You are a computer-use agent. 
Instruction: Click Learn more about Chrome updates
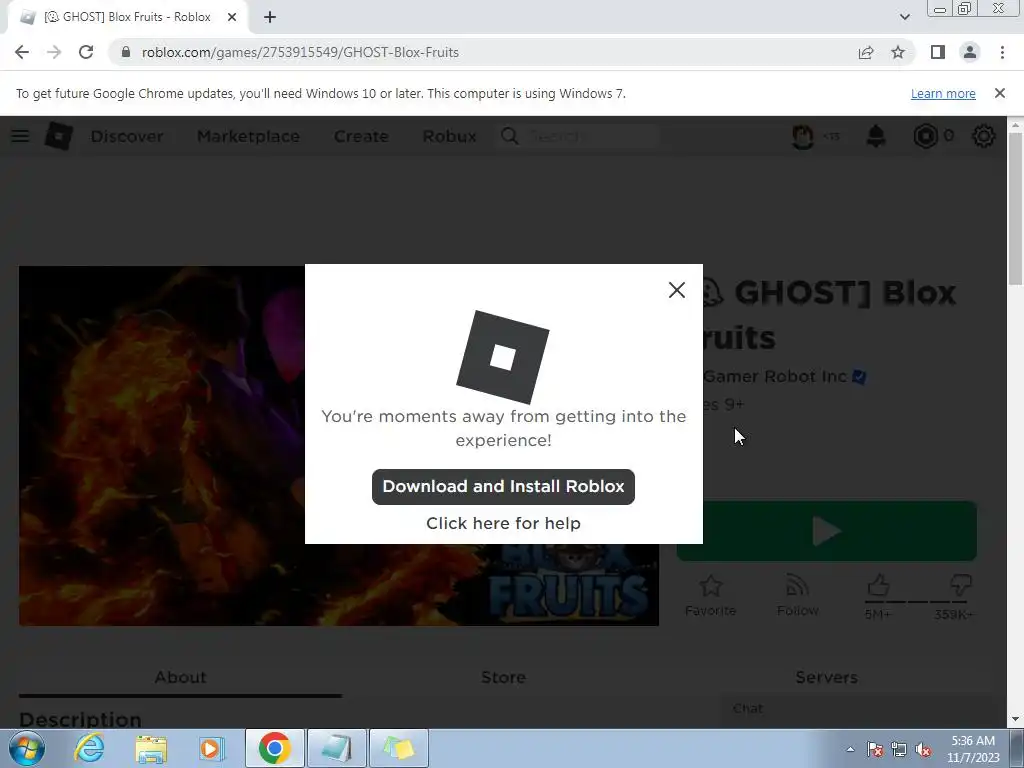943,93
